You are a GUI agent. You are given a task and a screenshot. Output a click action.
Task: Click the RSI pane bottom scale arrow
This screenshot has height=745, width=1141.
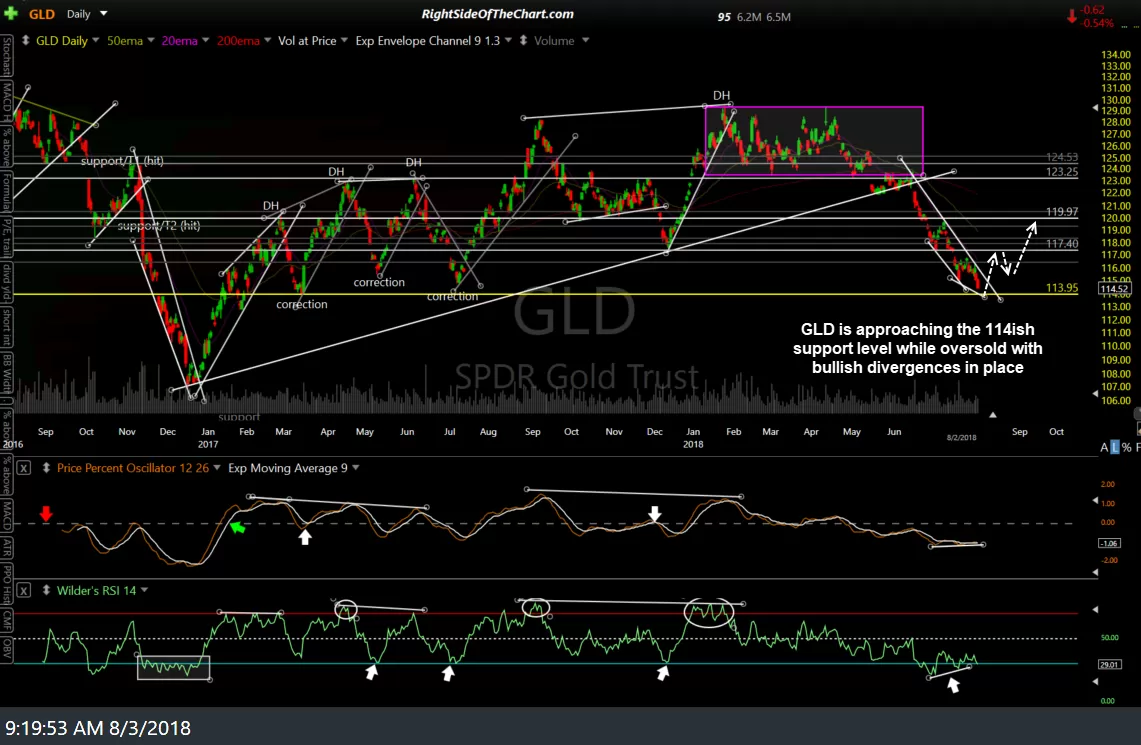tap(1096, 682)
